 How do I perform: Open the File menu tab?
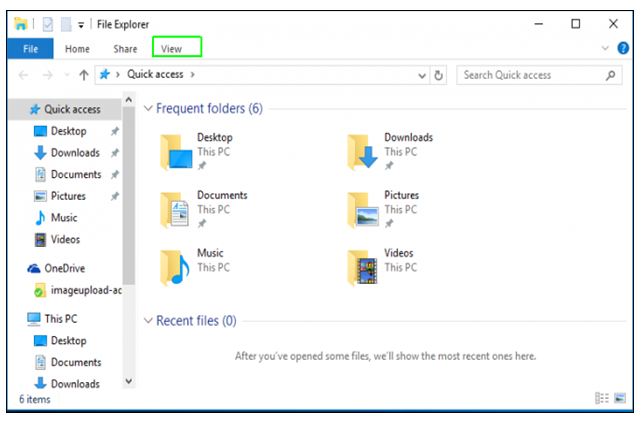pyautogui.click(x=30, y=49)
